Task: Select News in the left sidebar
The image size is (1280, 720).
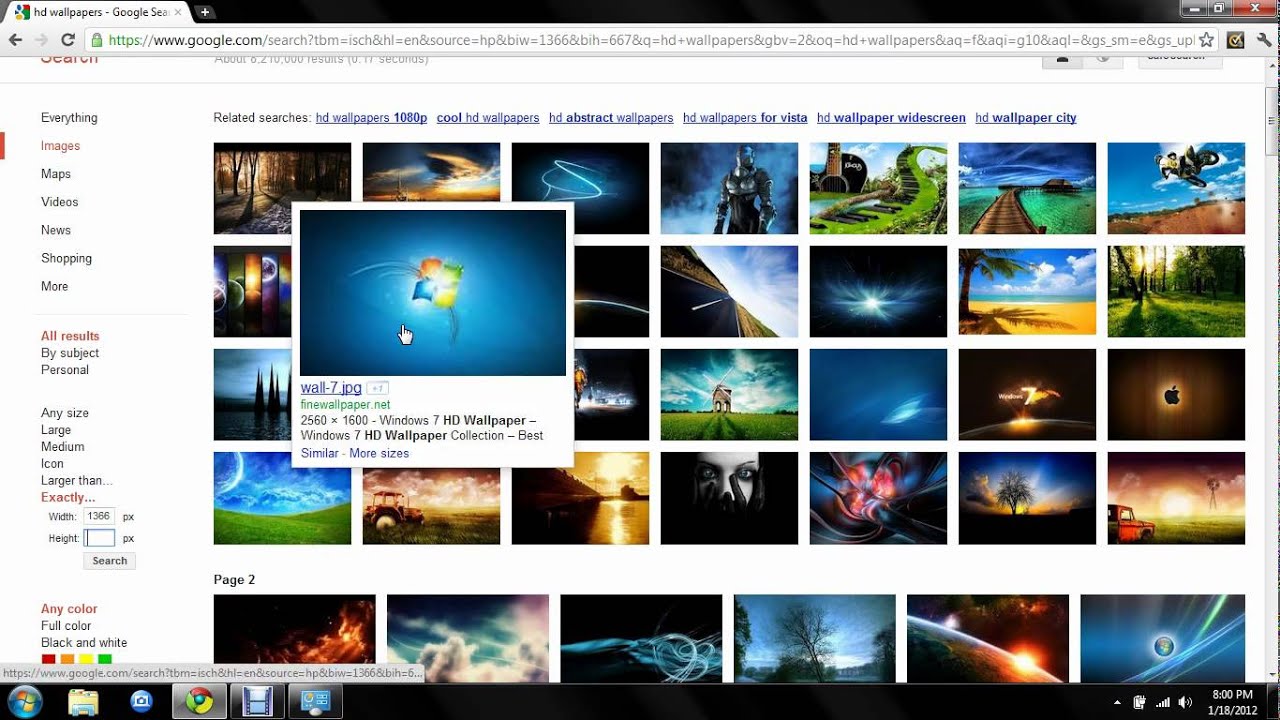Action: [x=56, y=230]
